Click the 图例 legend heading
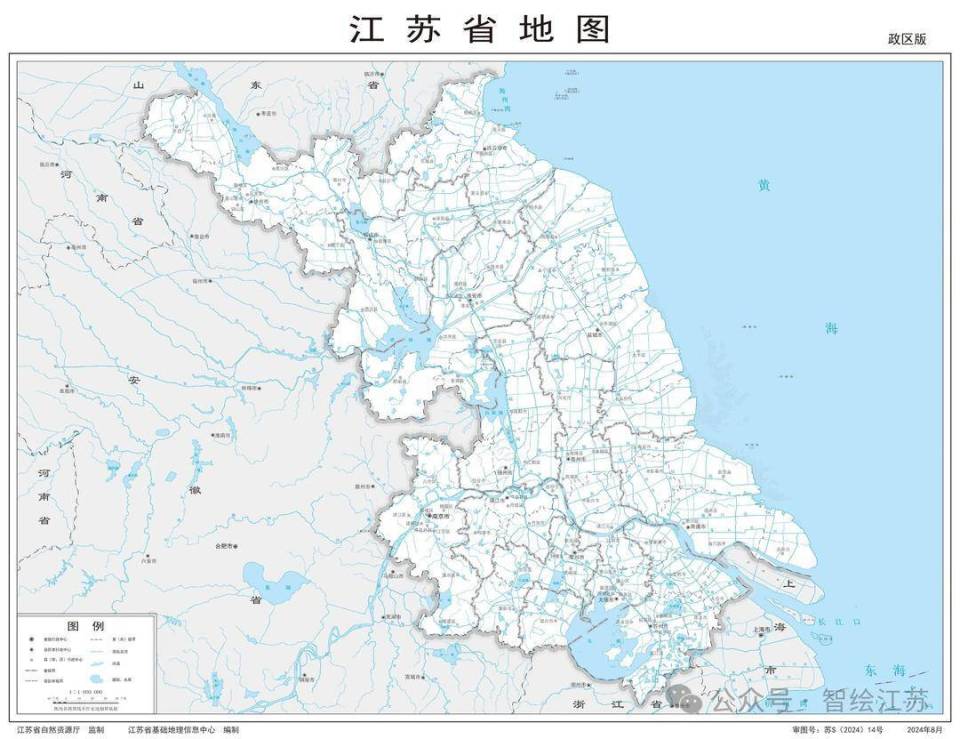Image resolution: width=960 pixels, height=739 pixels. [86, 626]
